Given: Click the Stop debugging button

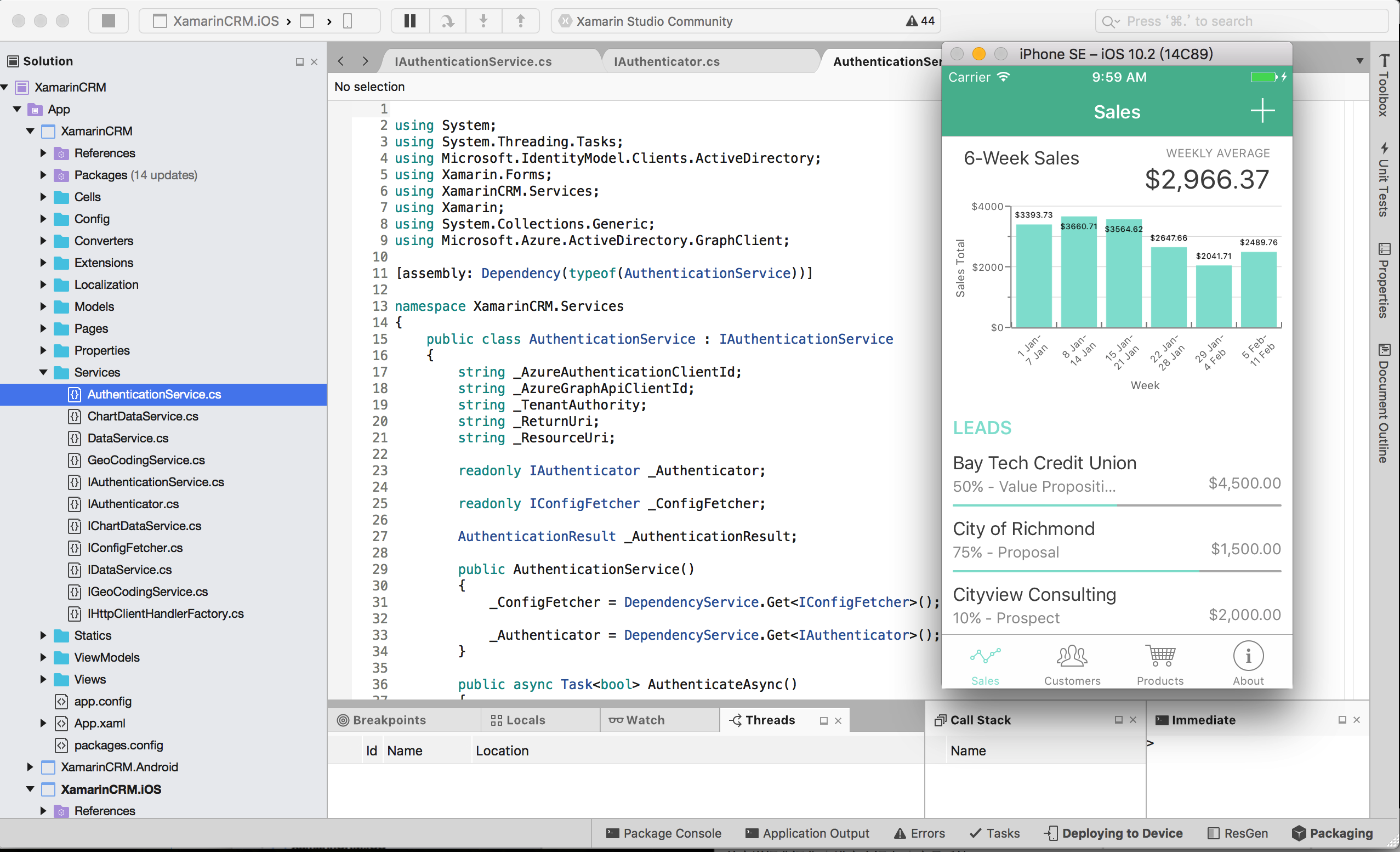Looking at the screenshot, I should pos(108,21).
